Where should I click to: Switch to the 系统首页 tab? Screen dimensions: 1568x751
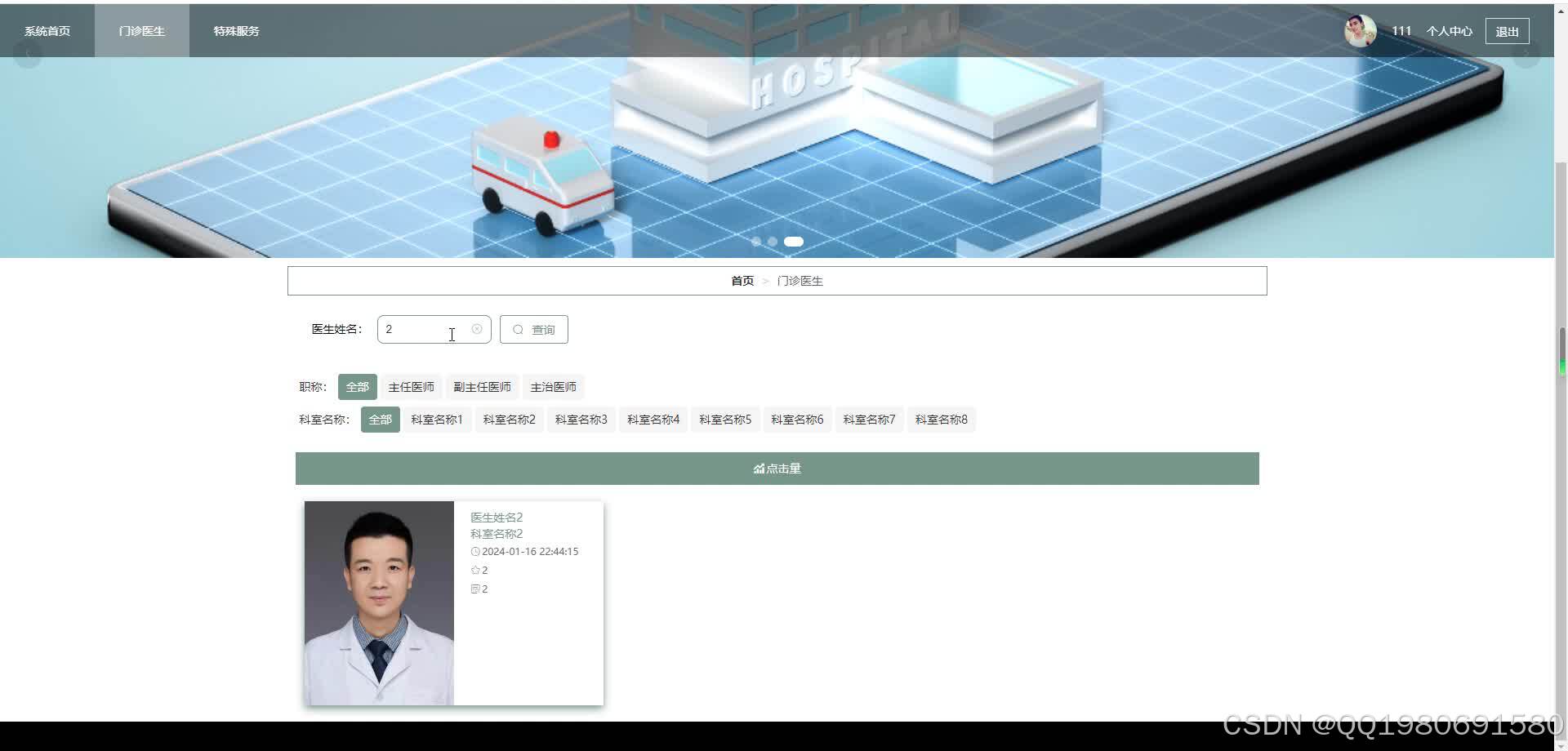47,30
